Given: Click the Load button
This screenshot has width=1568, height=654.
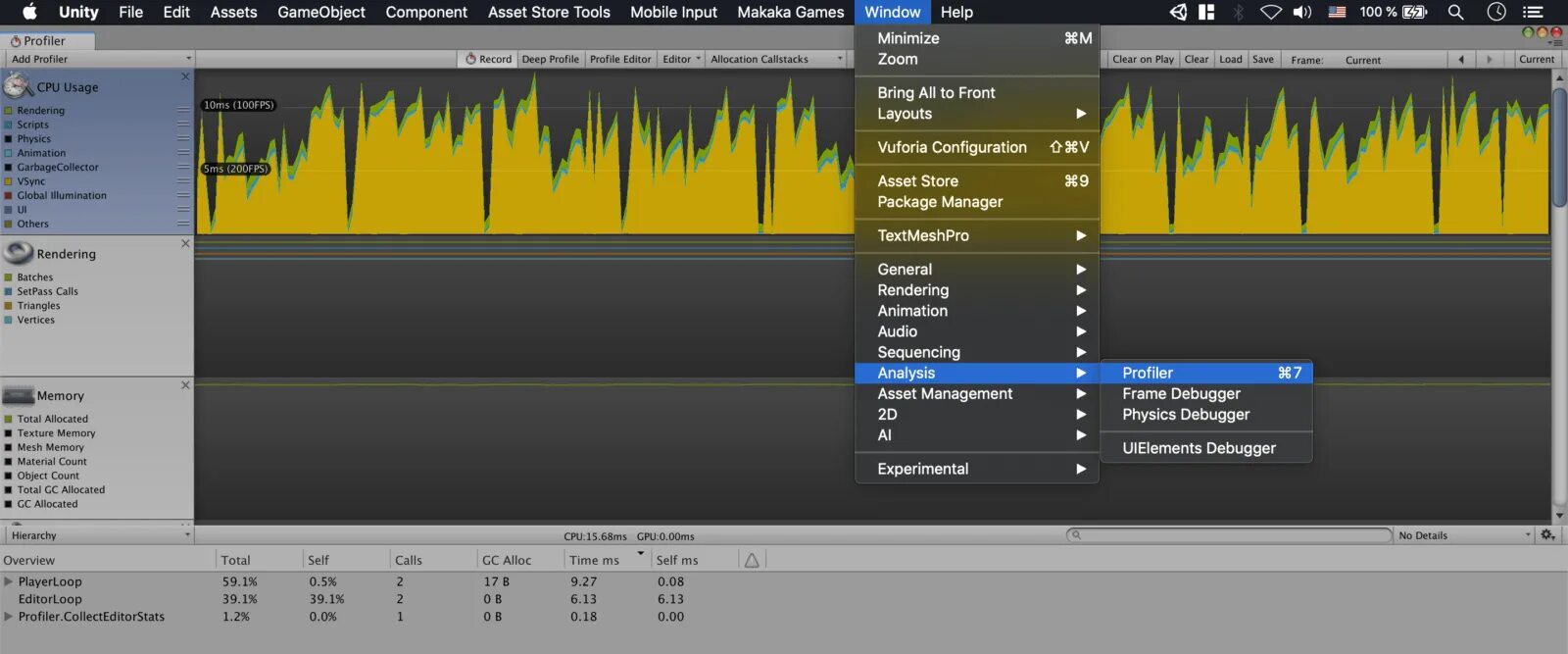Looking at the screenshot, I should (x=1231, y=59).
